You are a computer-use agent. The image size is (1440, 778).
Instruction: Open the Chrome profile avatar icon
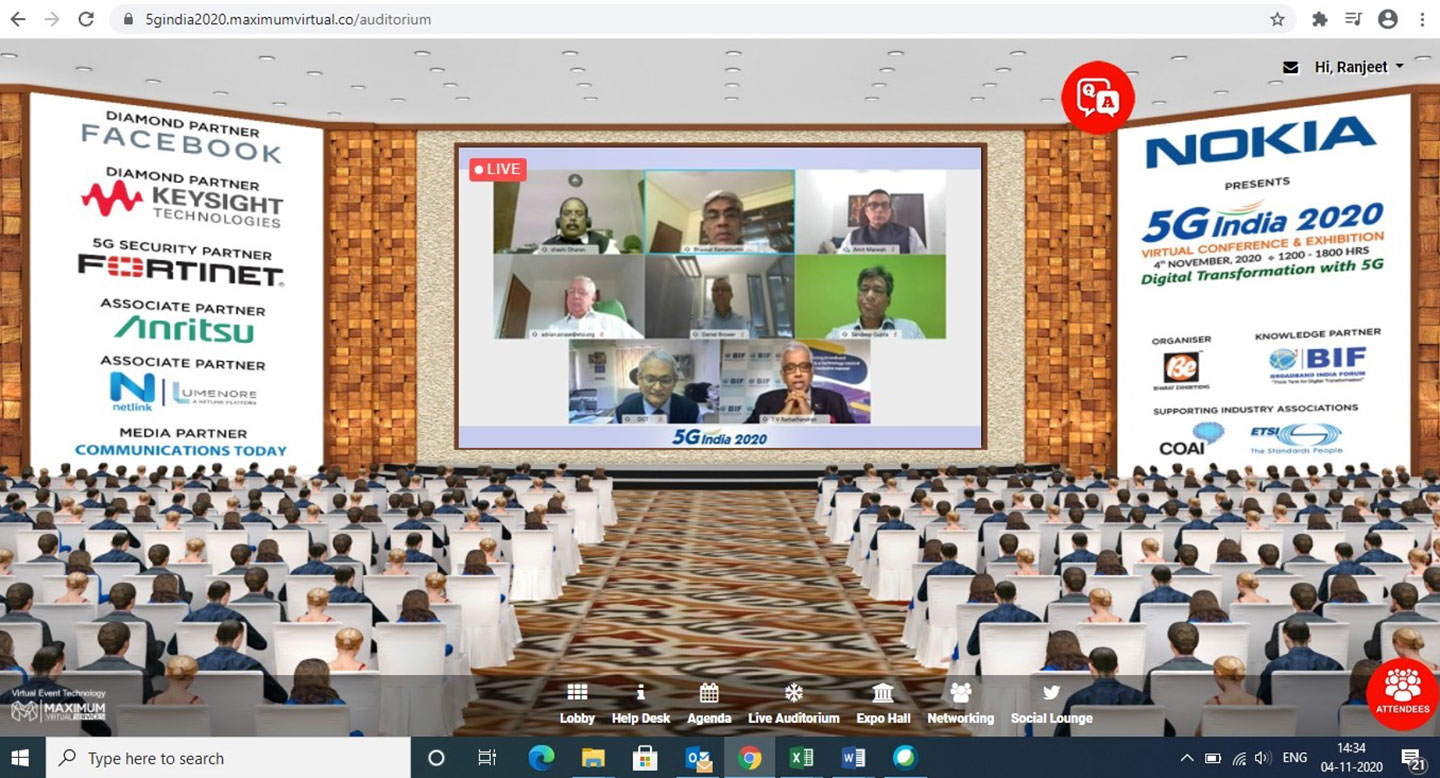pos(1387,19)
